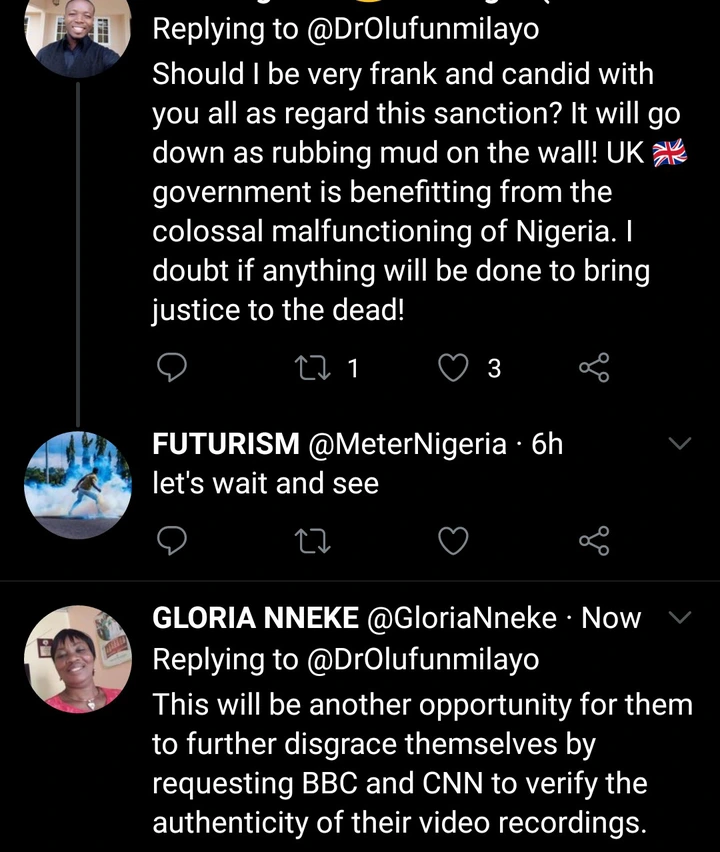The height and width of the screenshot is (852, 720).
Task: Share the UK government sanction tweet
Action: [x=594, y=369]
